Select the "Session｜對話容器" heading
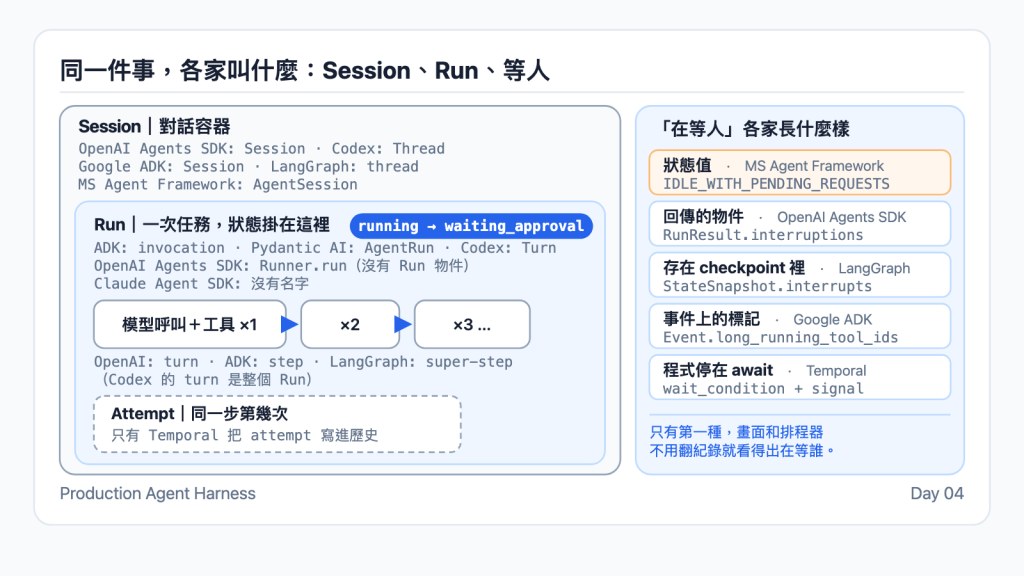 (x=154, y=126)
